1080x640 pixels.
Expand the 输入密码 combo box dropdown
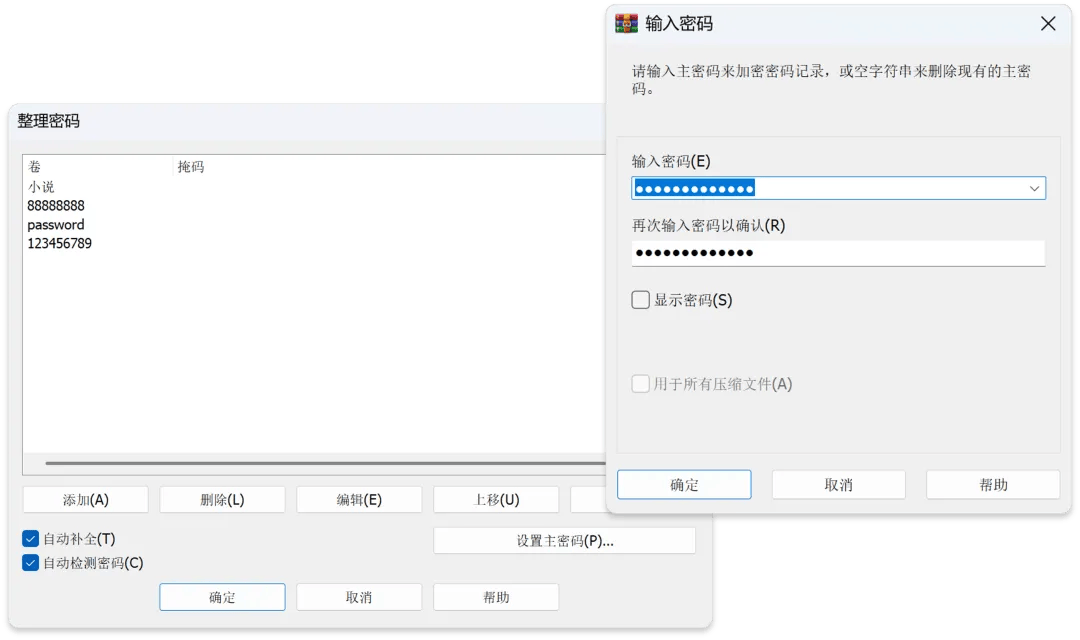tap(1034, 188)
